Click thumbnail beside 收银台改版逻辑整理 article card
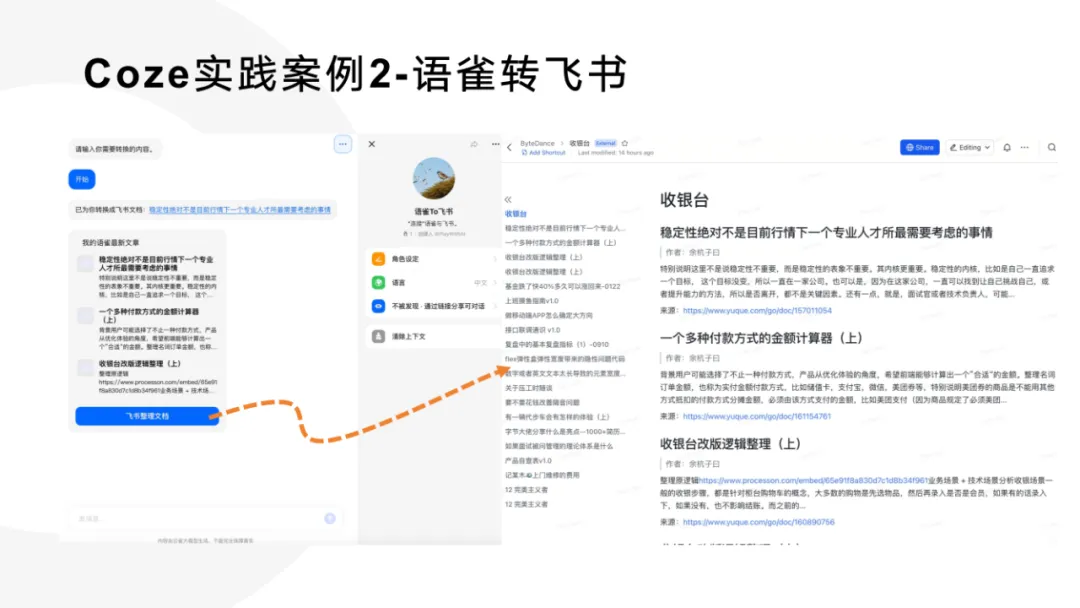The width and height of the screenshot is (1080, 608). point(85,367)
